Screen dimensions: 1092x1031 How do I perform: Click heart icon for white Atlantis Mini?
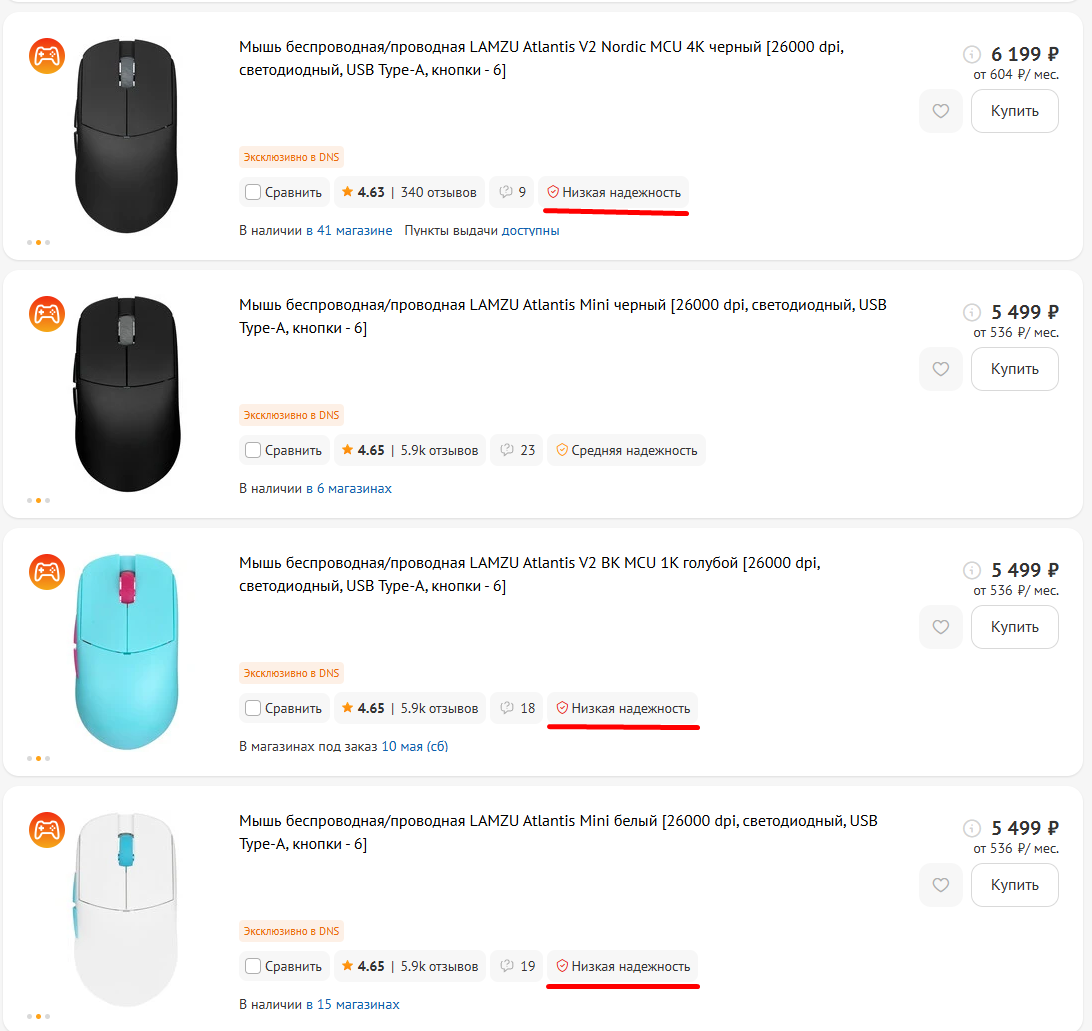(940, 885)
